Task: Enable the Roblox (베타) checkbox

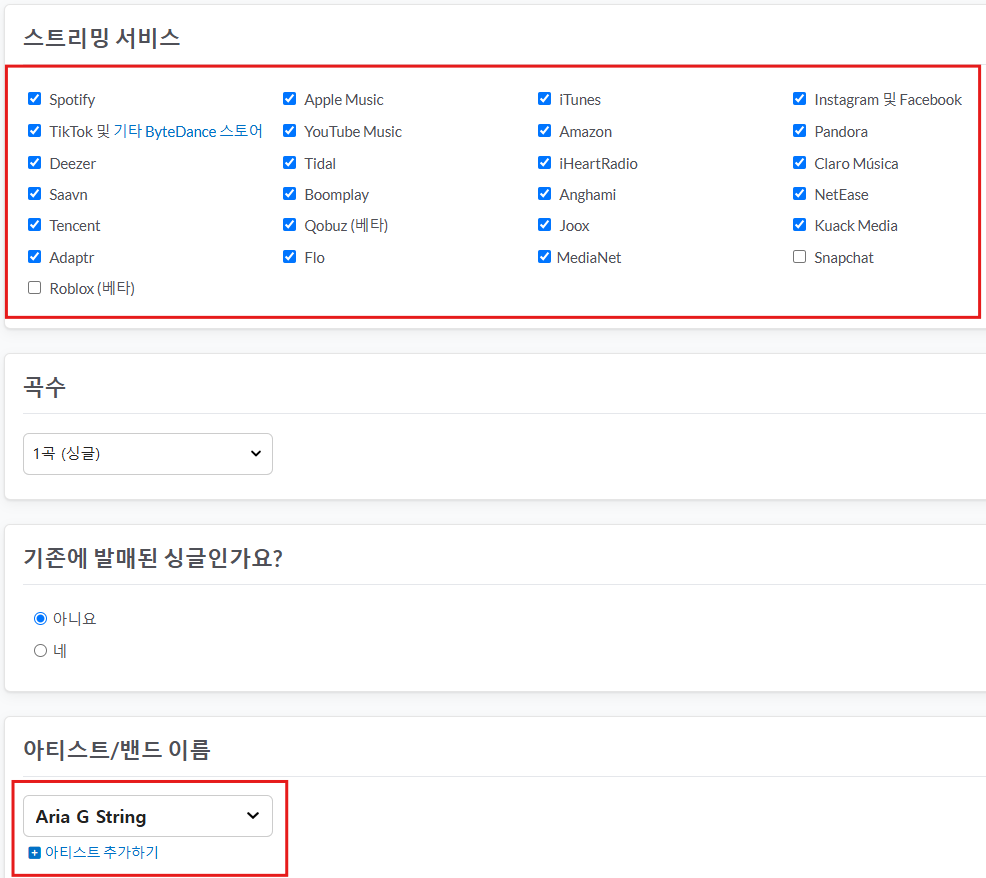Action: 35,287
